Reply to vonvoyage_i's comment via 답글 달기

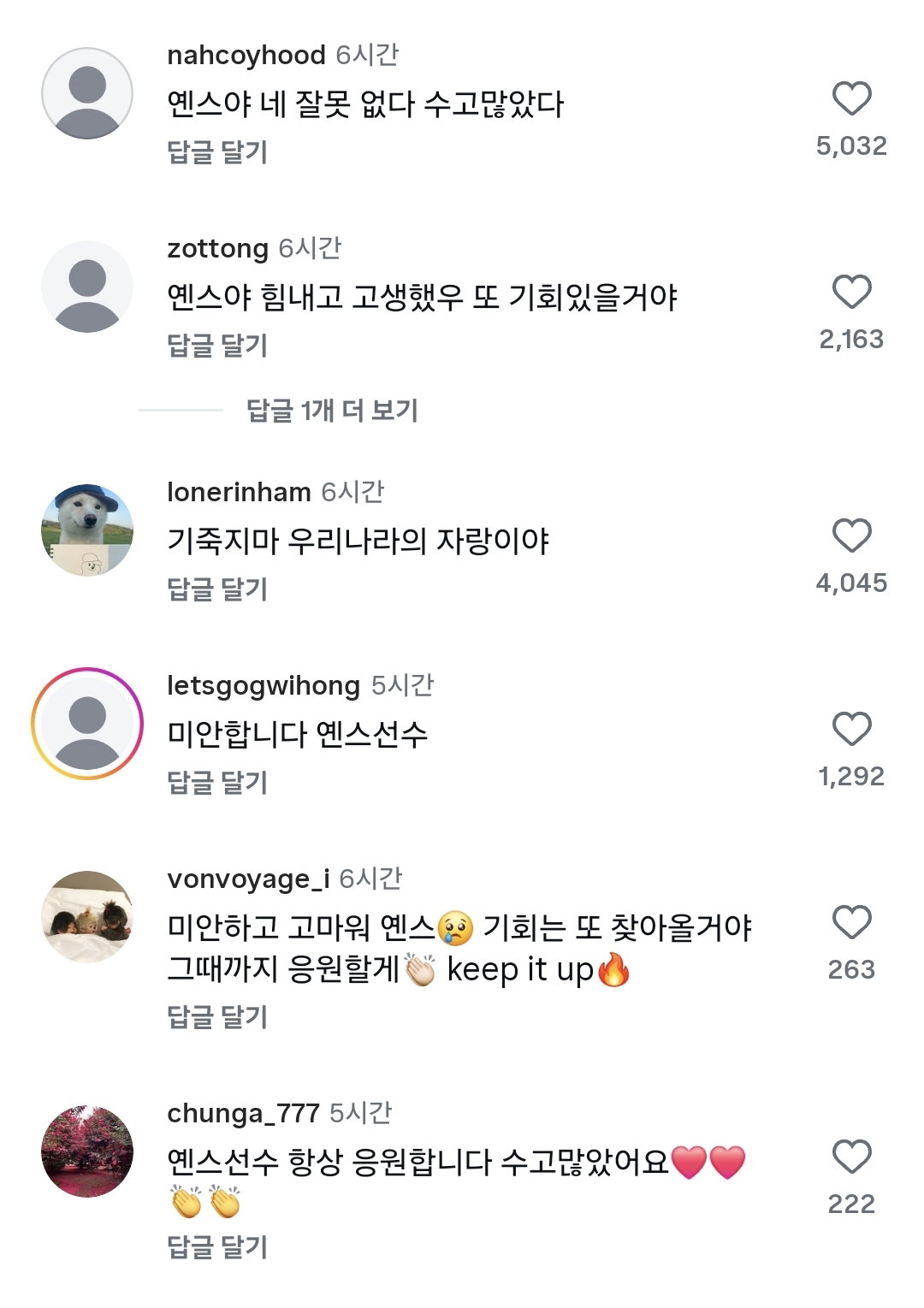(x=217, y=1017)
